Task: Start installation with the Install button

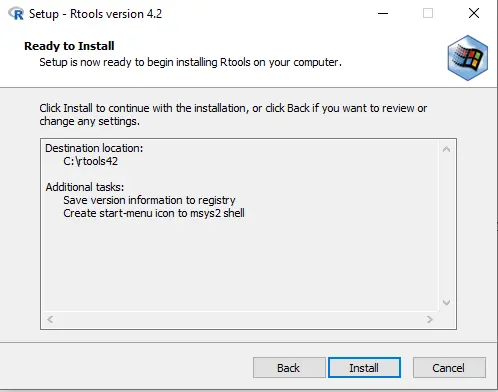Action: (364, 368)
